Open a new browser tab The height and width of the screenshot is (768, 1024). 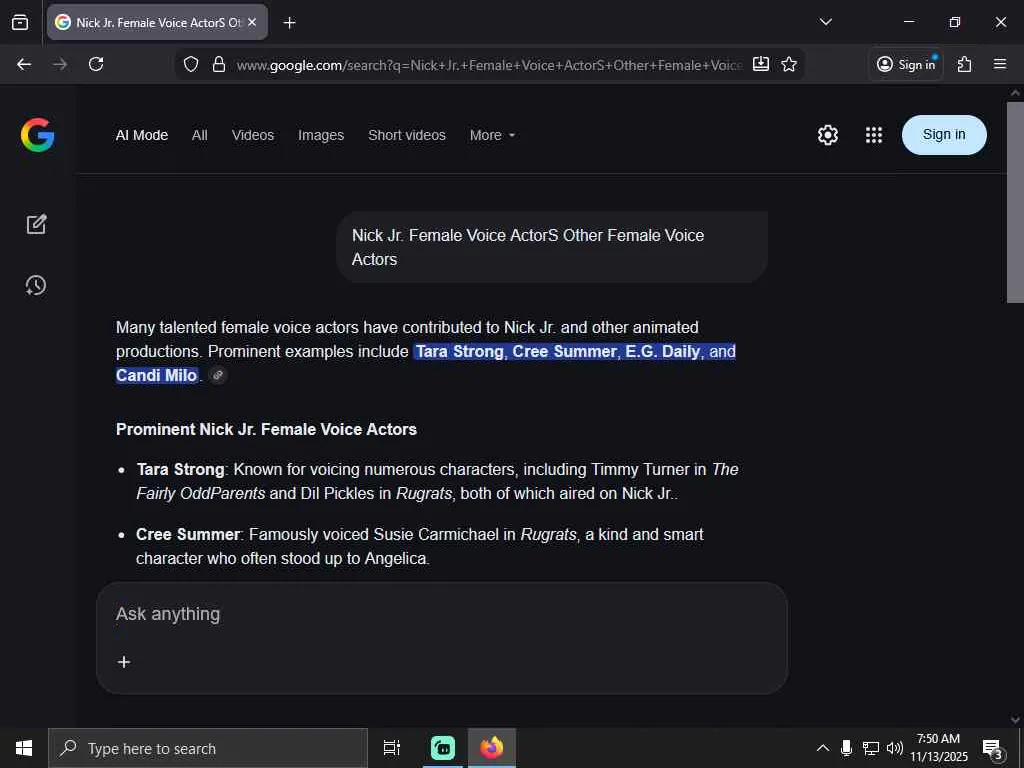[x=289, y=23]
